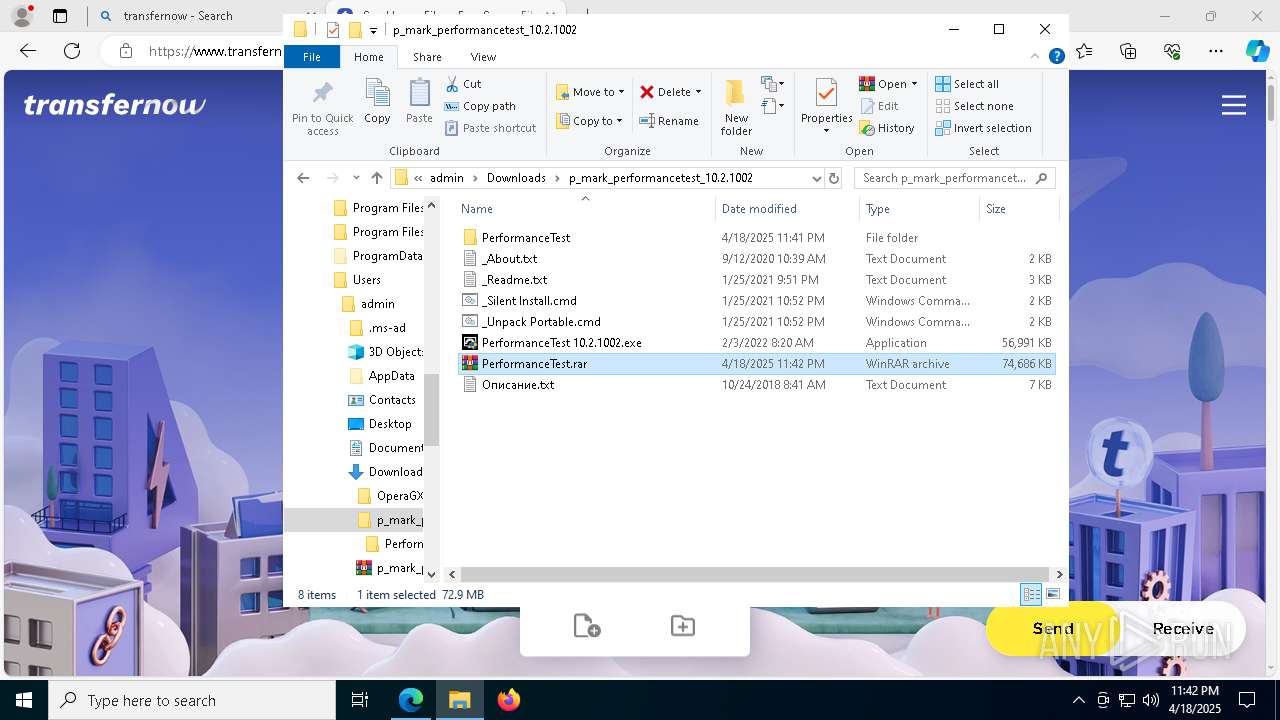Switch to large icons view layout
The width and height of the screenshot is (1280, 720).
(1052, 594)
